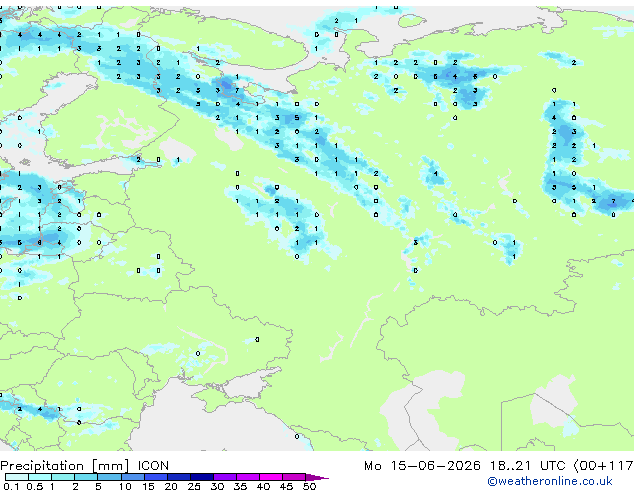Screen dimensions: 634x490
Task: Click the 30–35 mm purple legend swatch
Action: 224,477
